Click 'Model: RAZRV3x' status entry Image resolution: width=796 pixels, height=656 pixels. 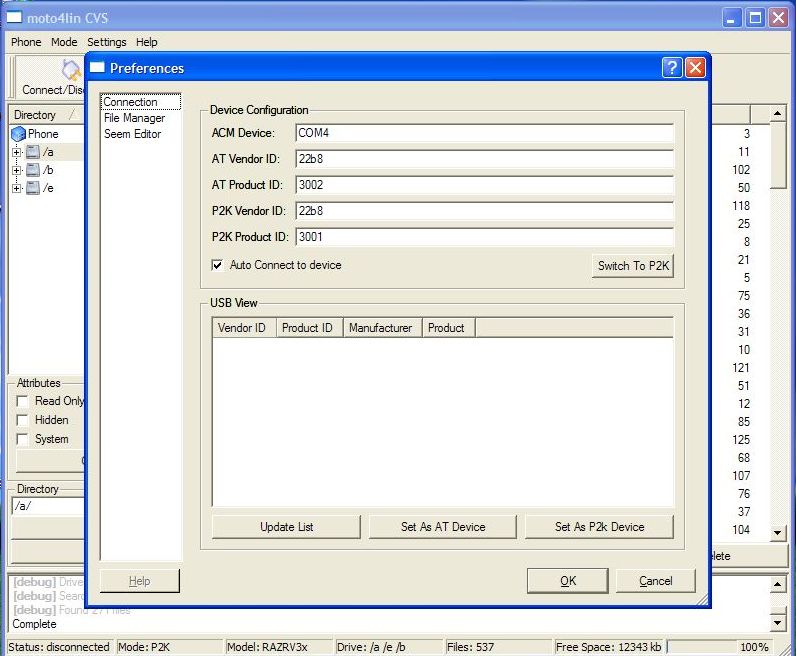coord(267,647)
